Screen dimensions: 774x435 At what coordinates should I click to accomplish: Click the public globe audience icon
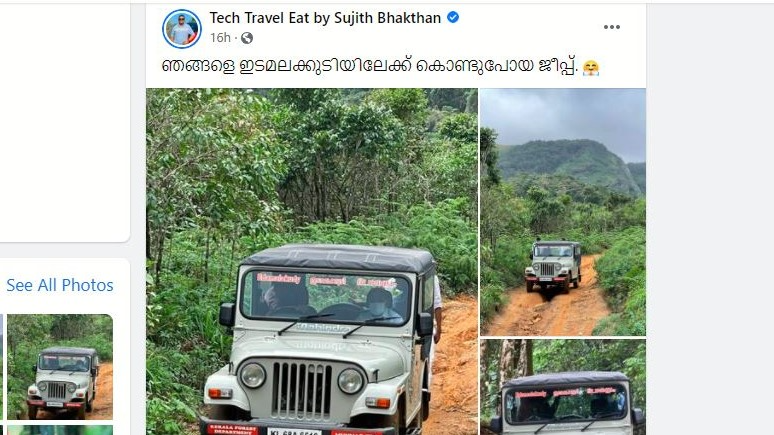coord(247,38)
